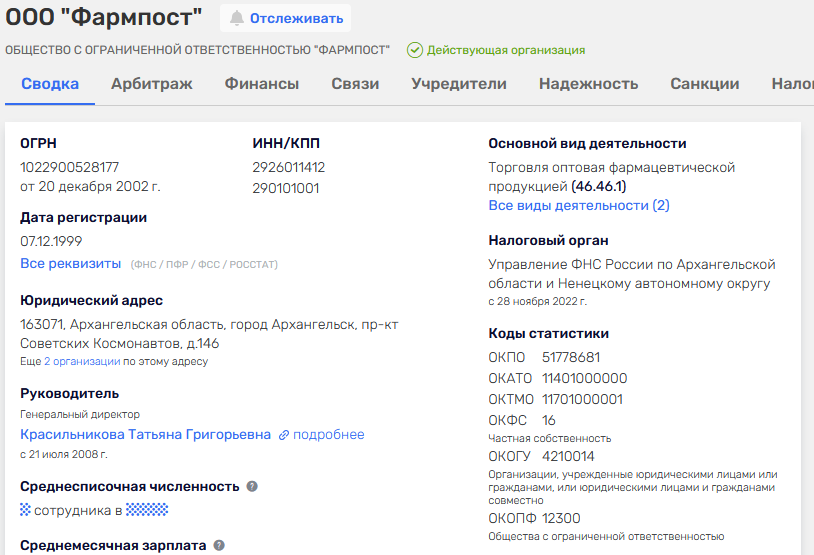The height and width of the screenshot is (555, 814).
Task: Open help icon beside Среднесписочная численность
Action: click(x=252, y=486)
